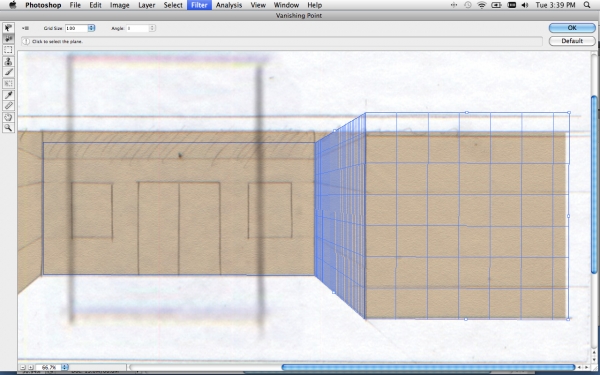Open Spotlight search icon
Viewport: 600px width, 375px height.
(587, 5)
